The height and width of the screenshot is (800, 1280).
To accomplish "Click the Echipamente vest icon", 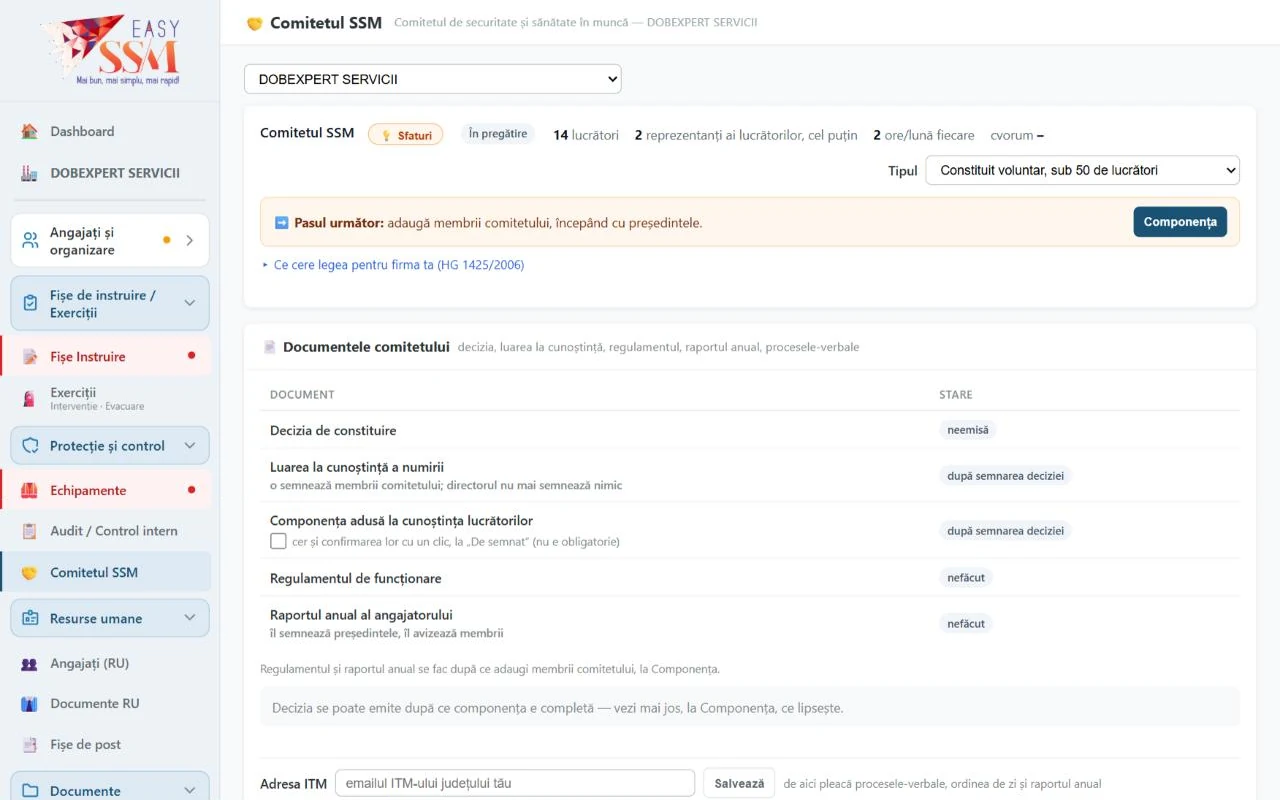I will pyautogui.click(x=30, y=491).
